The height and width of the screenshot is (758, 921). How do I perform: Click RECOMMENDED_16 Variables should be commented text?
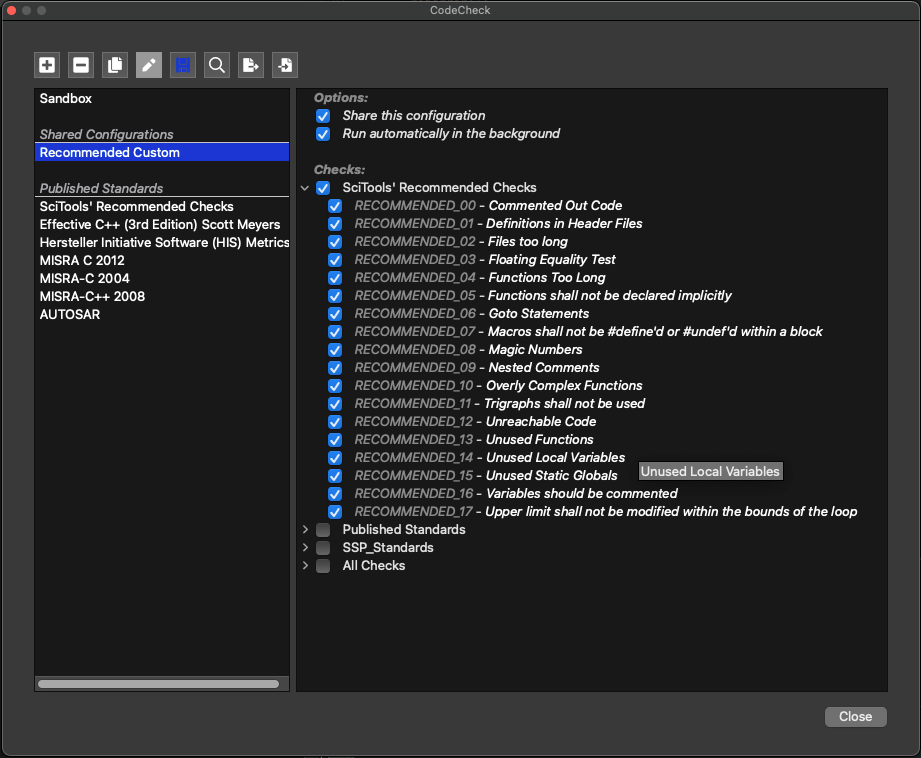[516, 494]
